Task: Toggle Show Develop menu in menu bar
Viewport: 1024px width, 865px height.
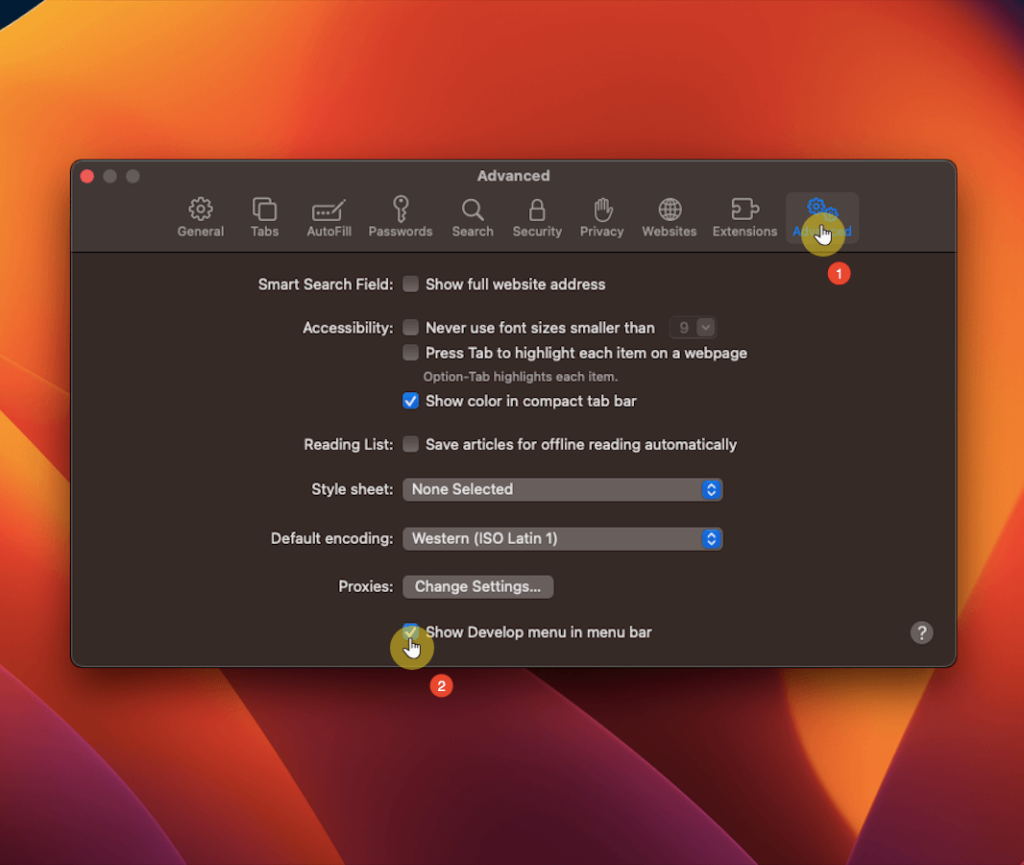Action: [410, 631]
